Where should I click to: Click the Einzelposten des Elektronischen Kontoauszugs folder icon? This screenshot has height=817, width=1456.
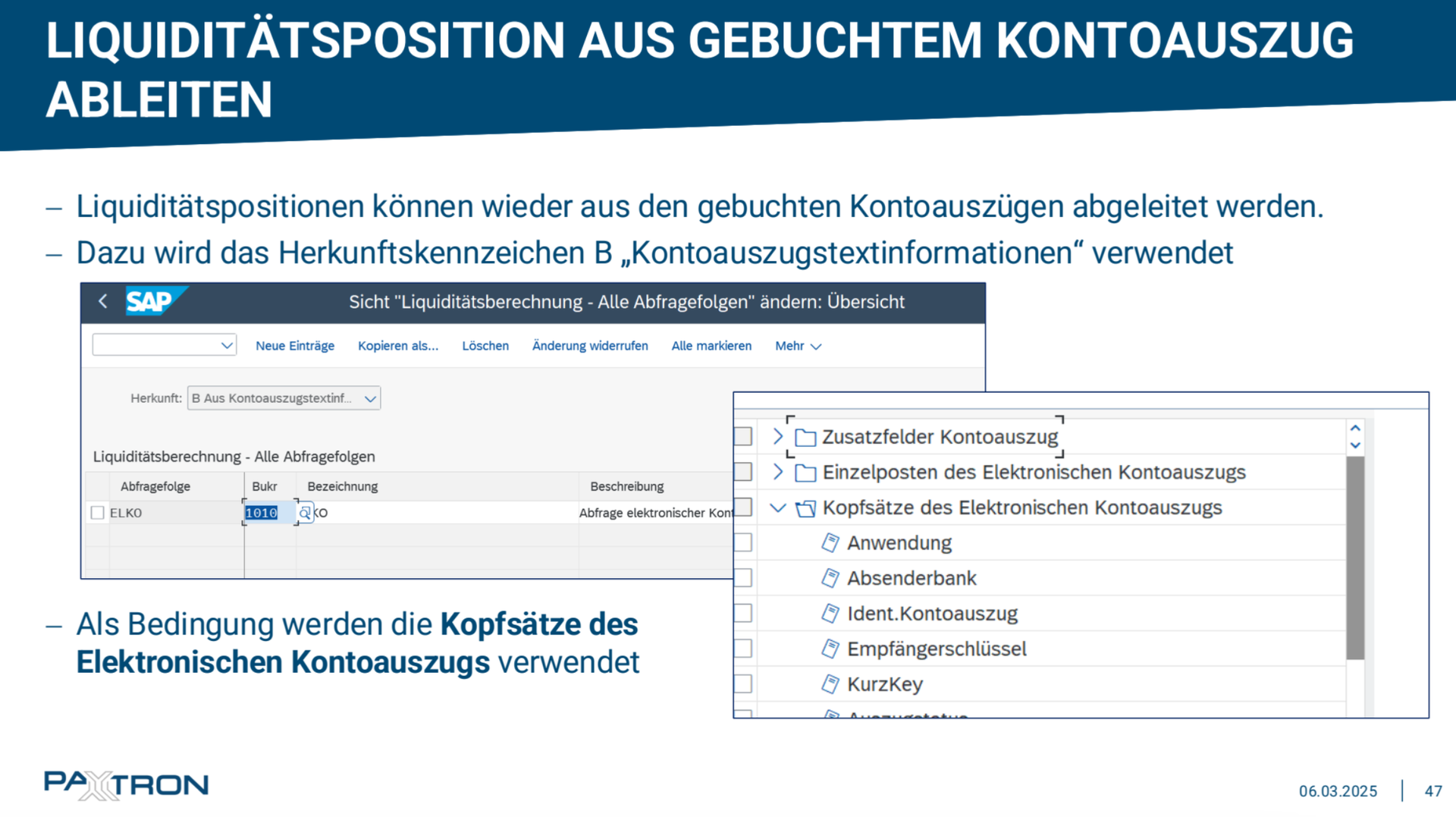tap(805, 473)
